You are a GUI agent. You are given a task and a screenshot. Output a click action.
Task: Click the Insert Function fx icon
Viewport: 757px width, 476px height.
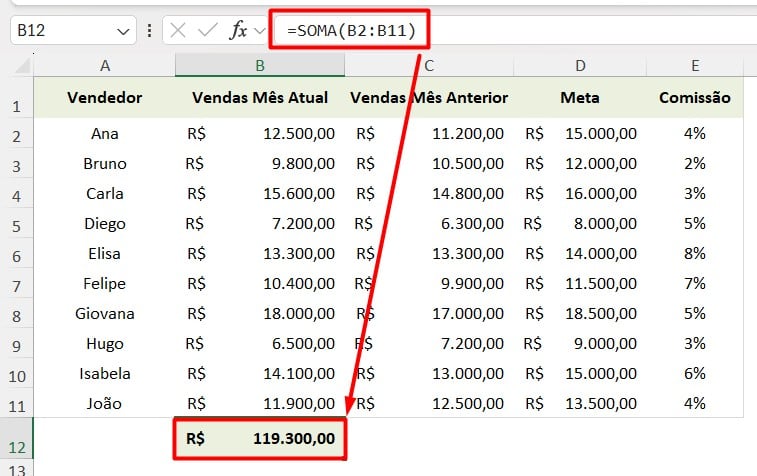click(238, 30)
